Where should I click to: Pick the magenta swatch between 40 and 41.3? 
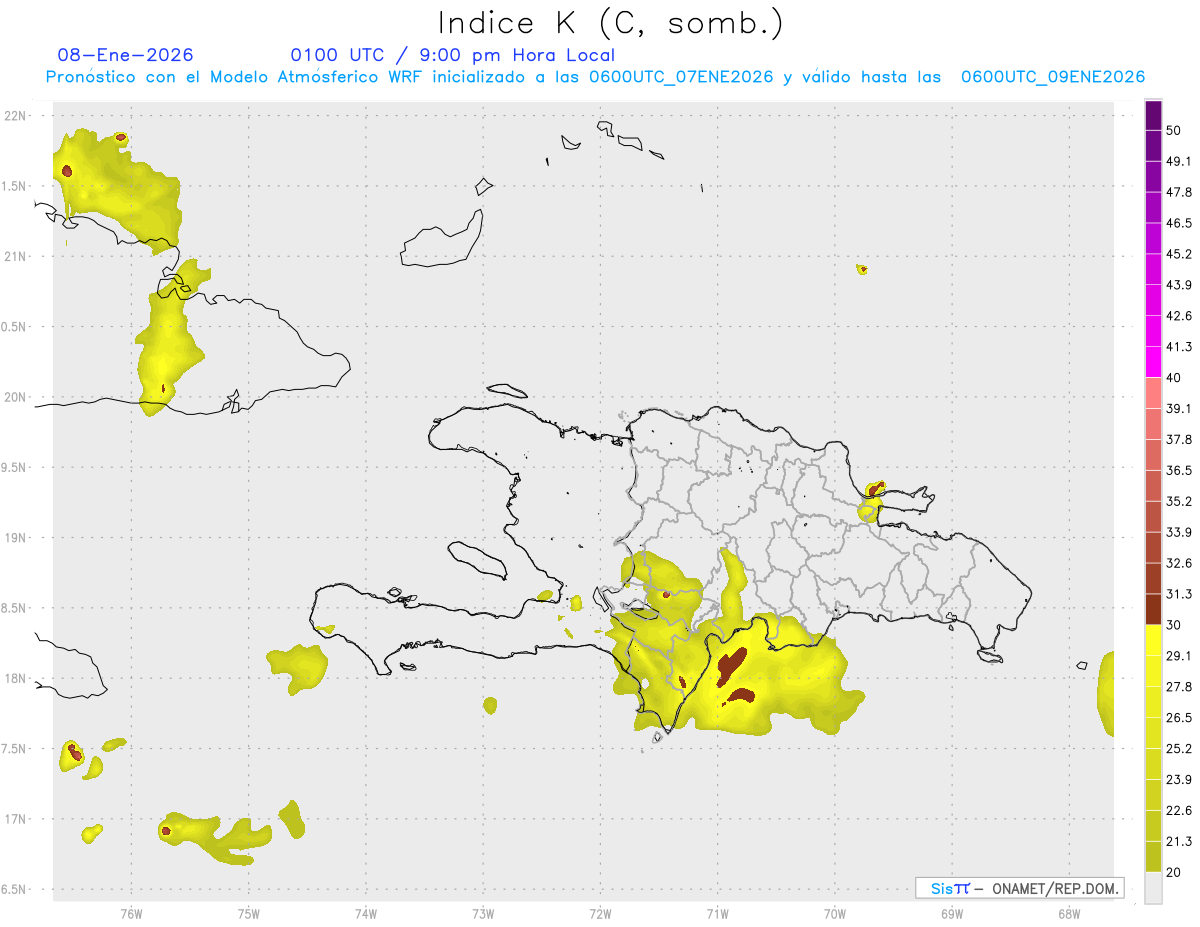1154,362
